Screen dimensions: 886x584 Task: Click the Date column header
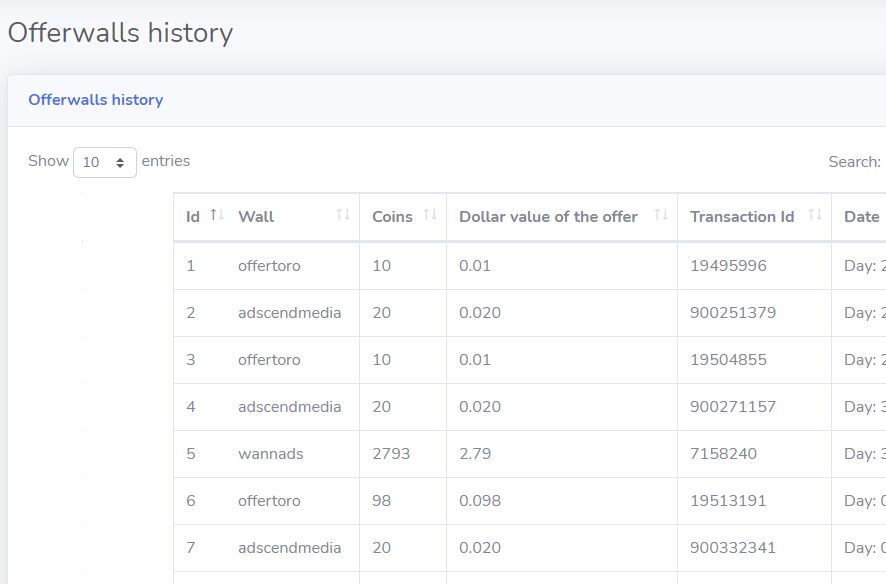(861, 217)
